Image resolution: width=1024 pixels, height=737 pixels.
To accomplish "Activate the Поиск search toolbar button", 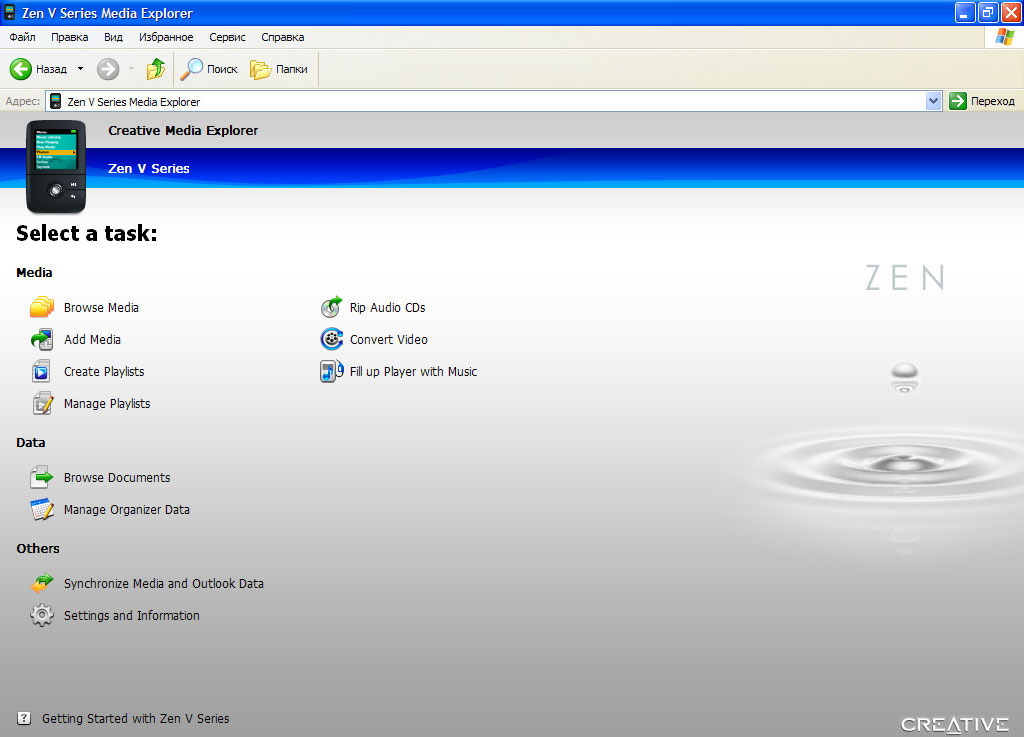I will 208,68.
